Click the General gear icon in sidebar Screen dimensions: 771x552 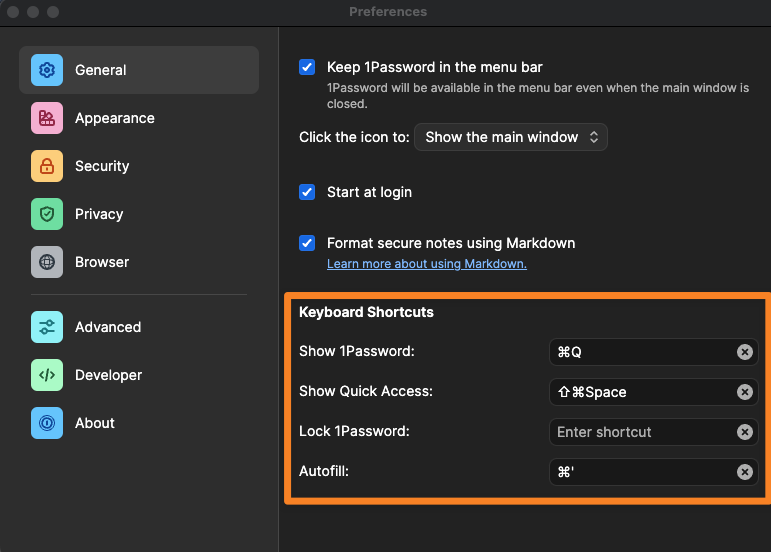point(47,70)
